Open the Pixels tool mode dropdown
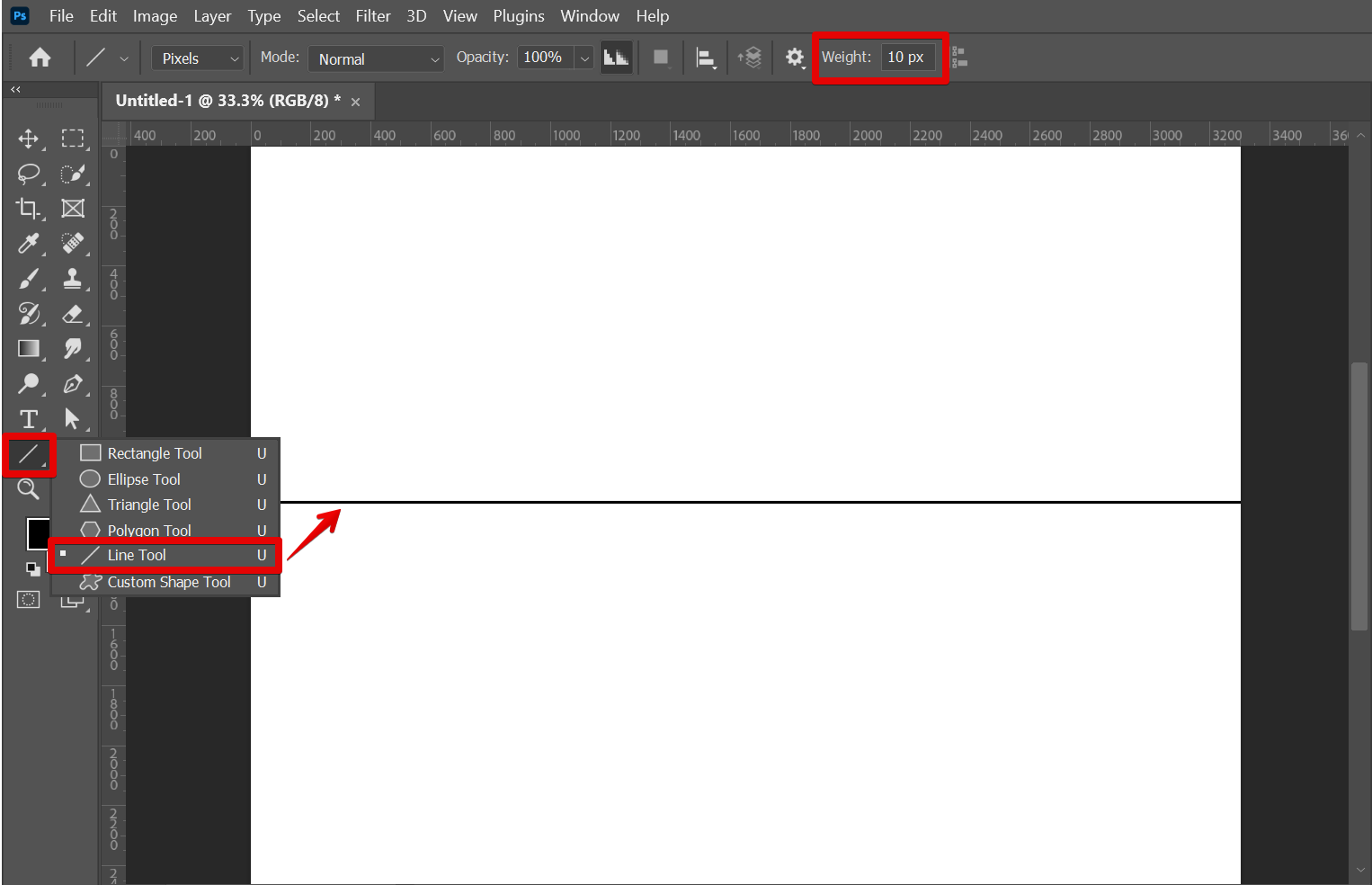Screen dimensions: 1372x885 coord(197,58)
